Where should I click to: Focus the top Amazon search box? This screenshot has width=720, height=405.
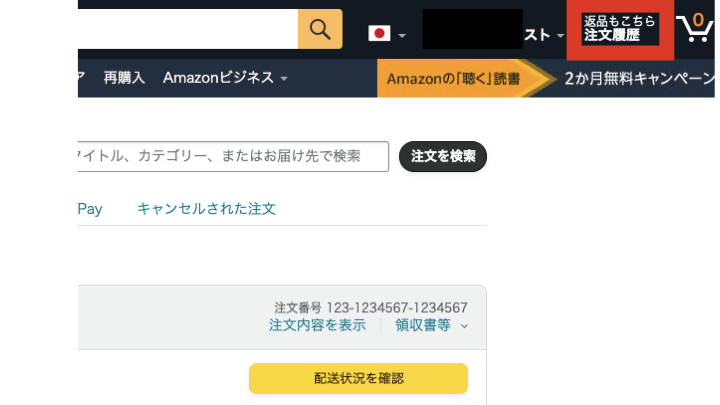pyautogui.click(x=188, y=29)
